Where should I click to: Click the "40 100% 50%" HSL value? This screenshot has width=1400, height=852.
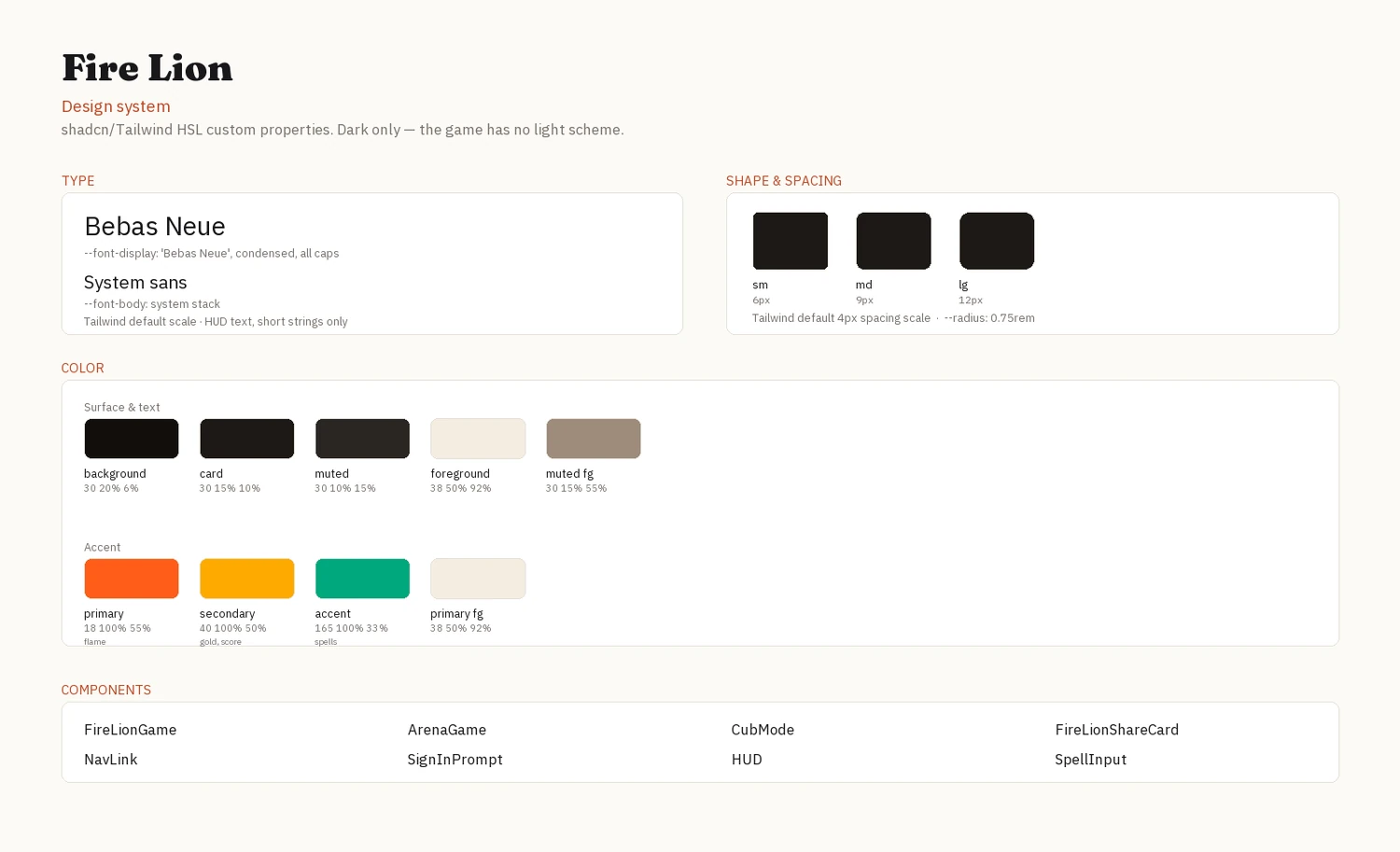(x=233, y=629)
